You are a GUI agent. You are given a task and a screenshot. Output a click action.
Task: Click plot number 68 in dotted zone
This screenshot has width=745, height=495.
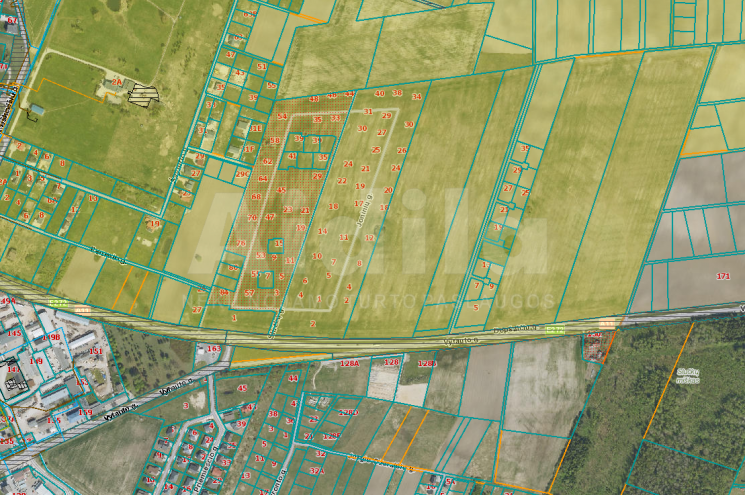click(255, 196)
